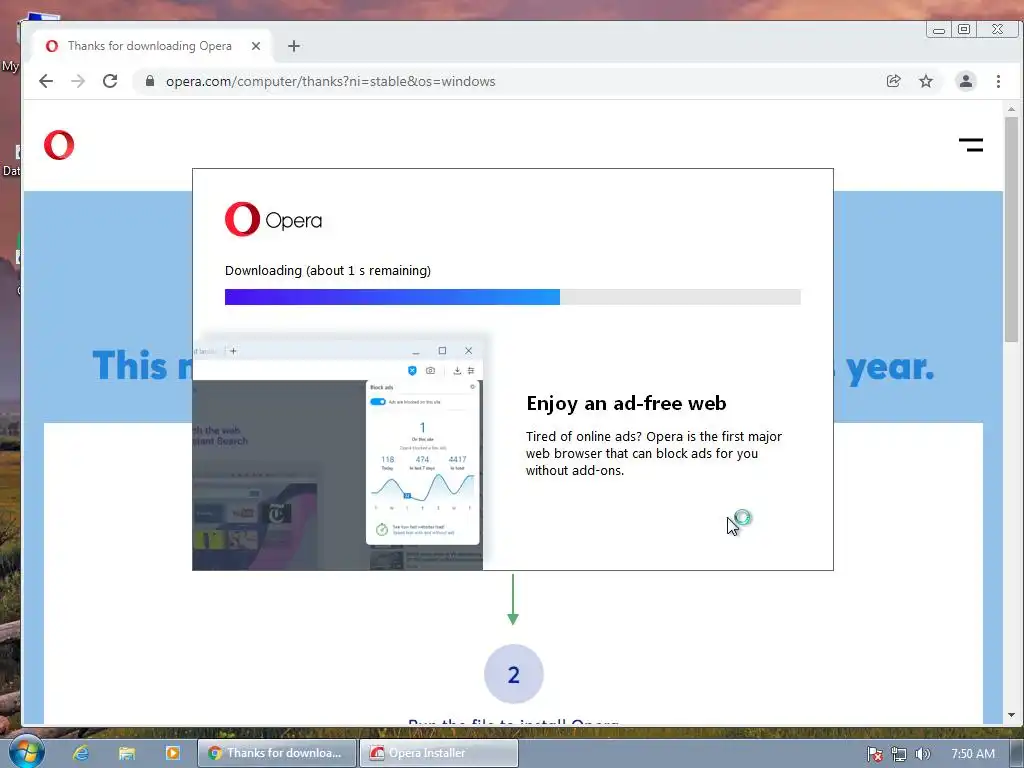Click the 'Enjoy an ad-free web' heading

(x=626, y=403)
